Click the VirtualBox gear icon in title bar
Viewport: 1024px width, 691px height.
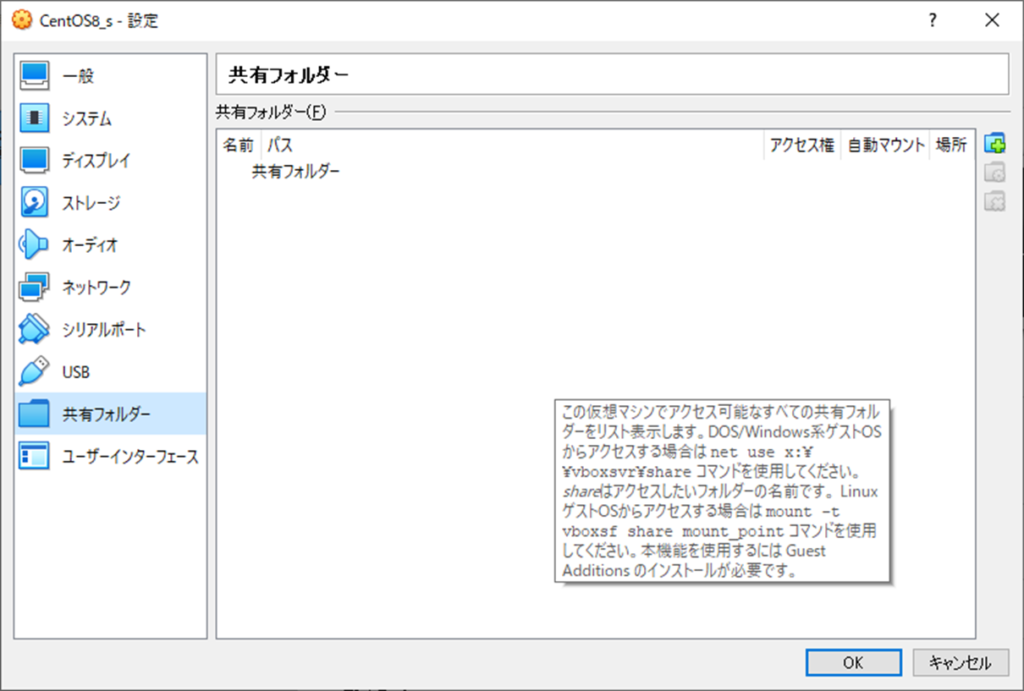(x=22, y=20)
